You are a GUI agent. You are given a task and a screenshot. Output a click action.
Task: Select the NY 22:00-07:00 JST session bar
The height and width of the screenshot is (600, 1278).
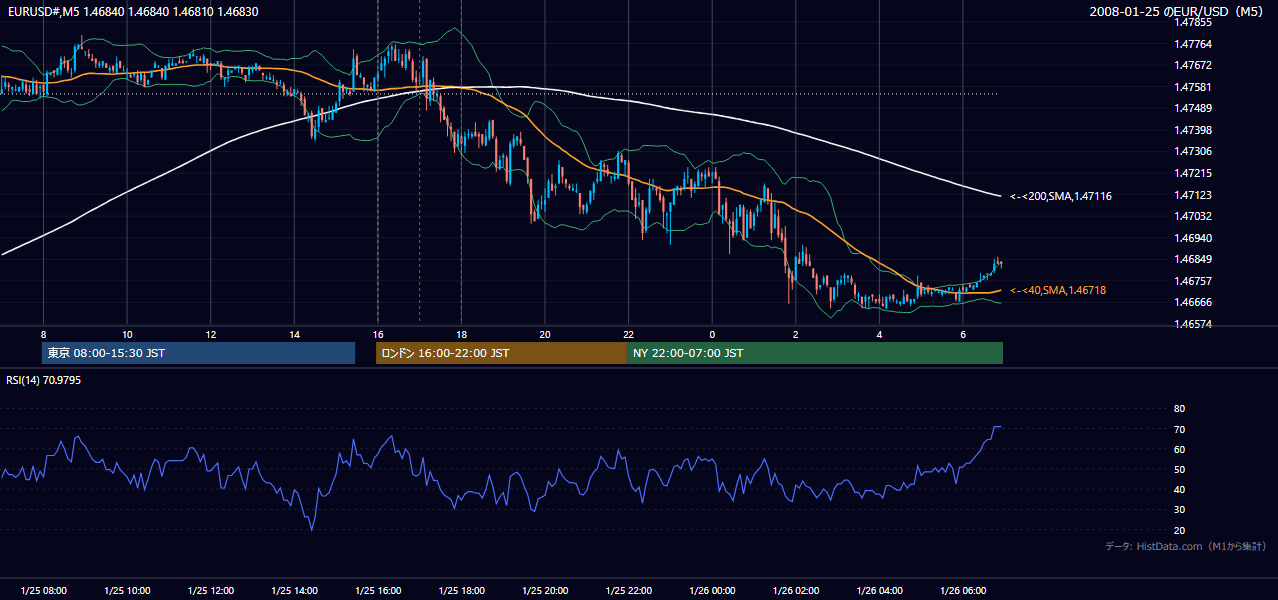click(x=815, y=353)
